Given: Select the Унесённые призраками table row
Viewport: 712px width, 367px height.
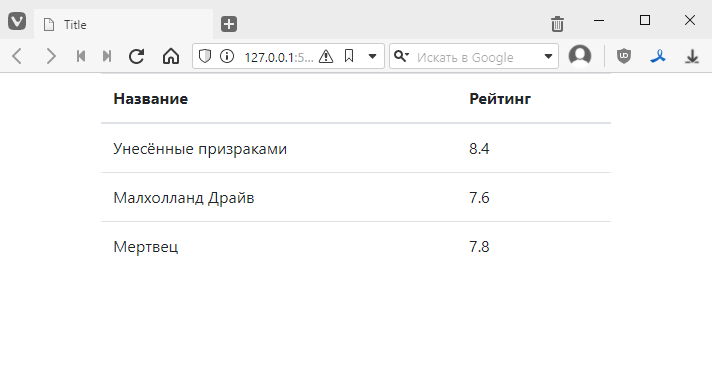Looking at the screenshot, I should click(356, 149).
